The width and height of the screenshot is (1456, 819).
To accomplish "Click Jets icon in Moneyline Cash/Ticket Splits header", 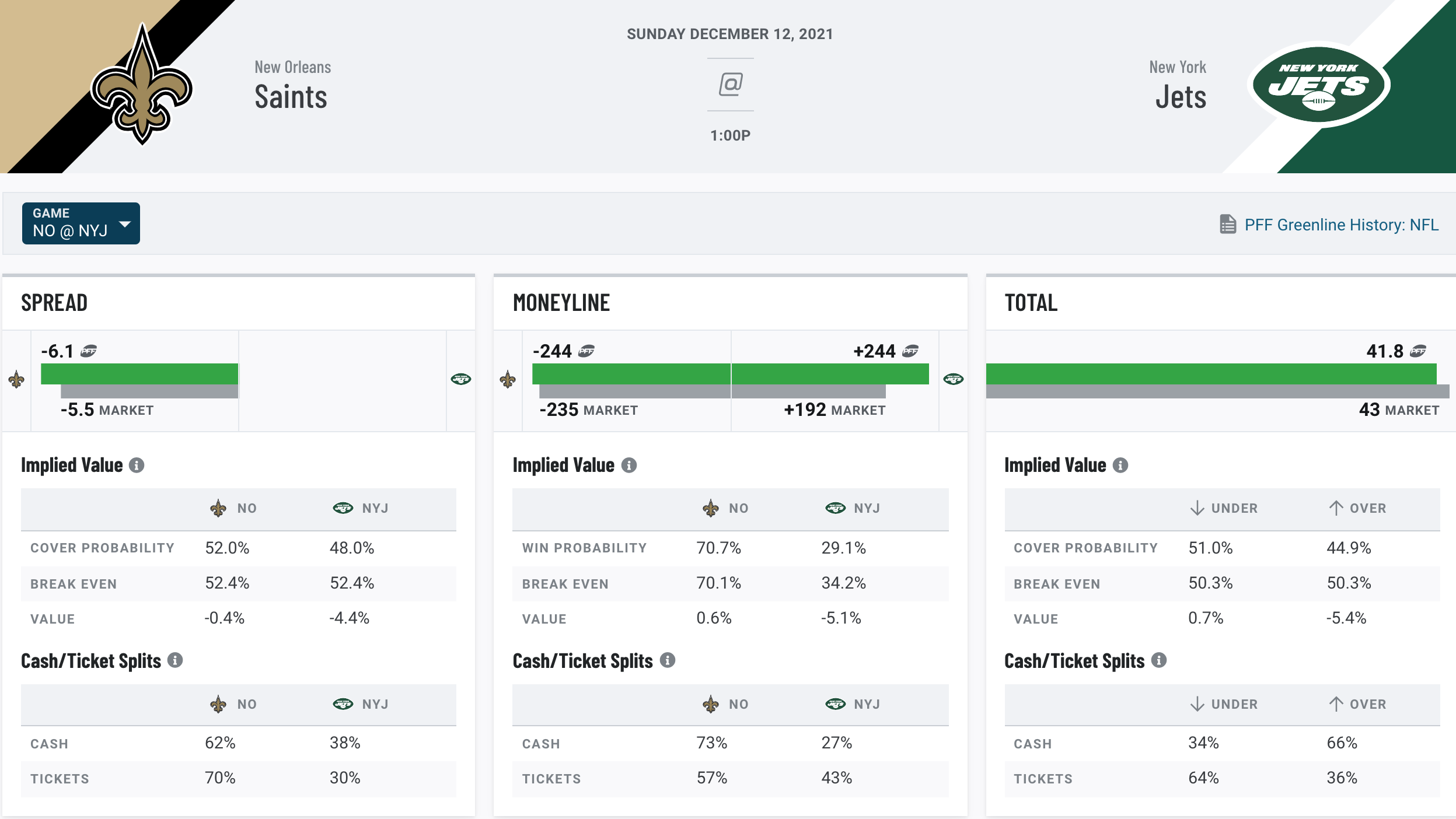I will pyautogui.click(x=835, y=704).
